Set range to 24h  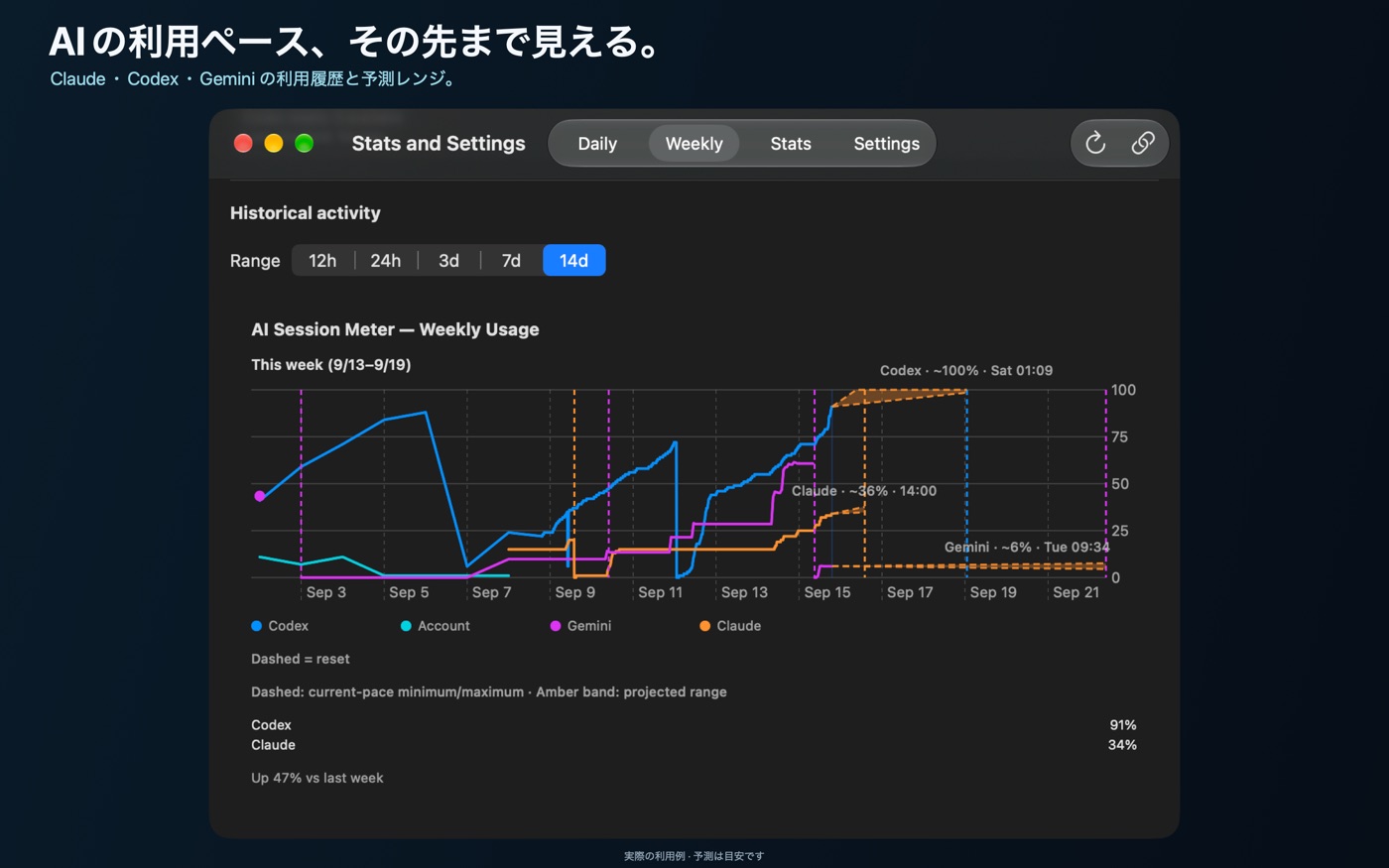386,260
